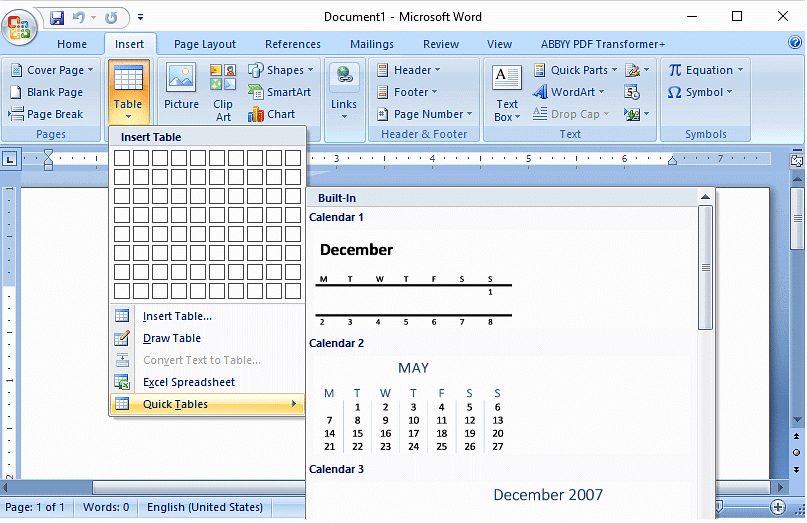Click English (United States) language indicator
The width and height of the screenshot is (807, 523).
click(x=205, y=507)
